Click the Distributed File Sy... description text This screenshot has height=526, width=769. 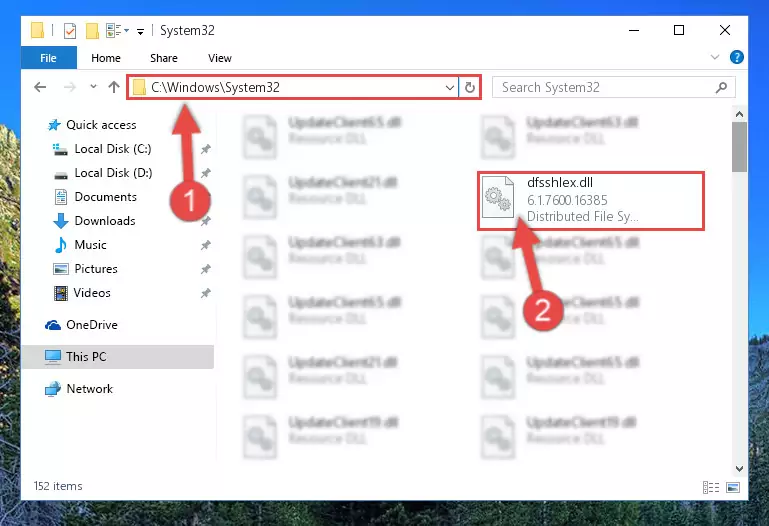point(583,217)
